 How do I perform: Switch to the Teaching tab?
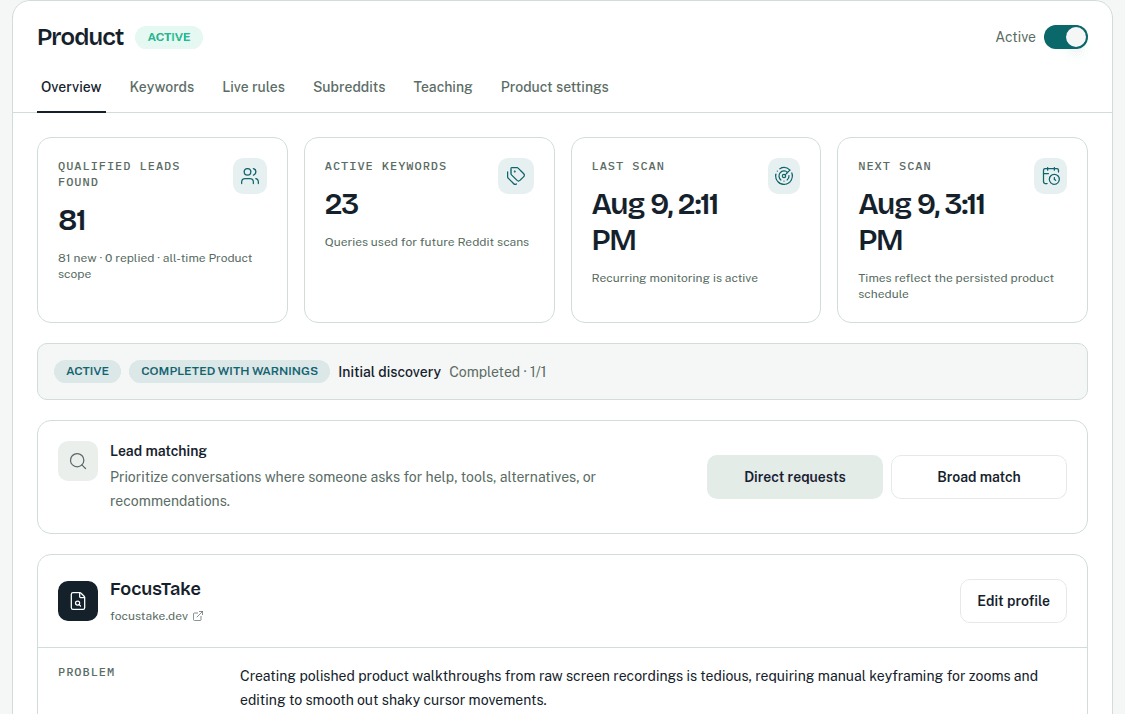click(443, 87)
